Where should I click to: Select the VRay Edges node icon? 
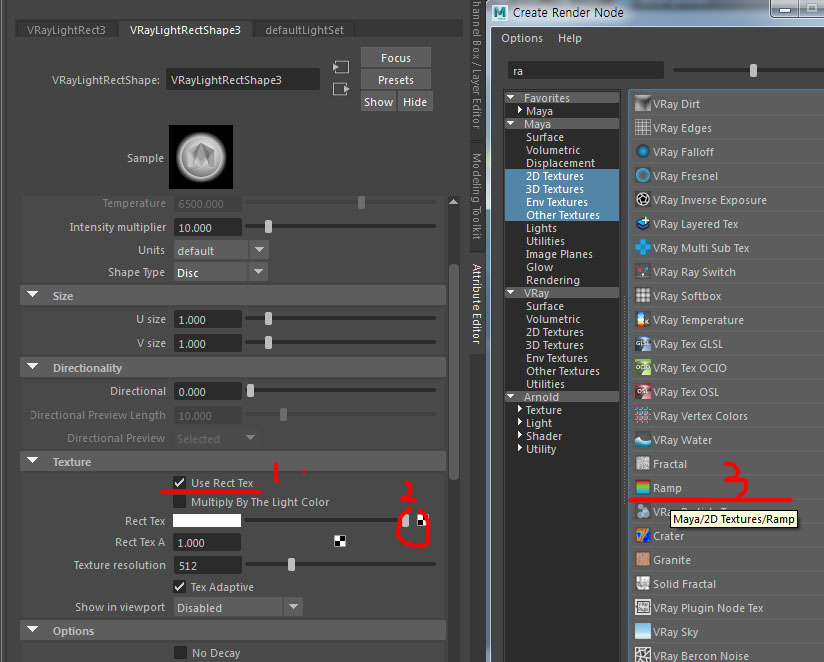(x=642, y=127)
